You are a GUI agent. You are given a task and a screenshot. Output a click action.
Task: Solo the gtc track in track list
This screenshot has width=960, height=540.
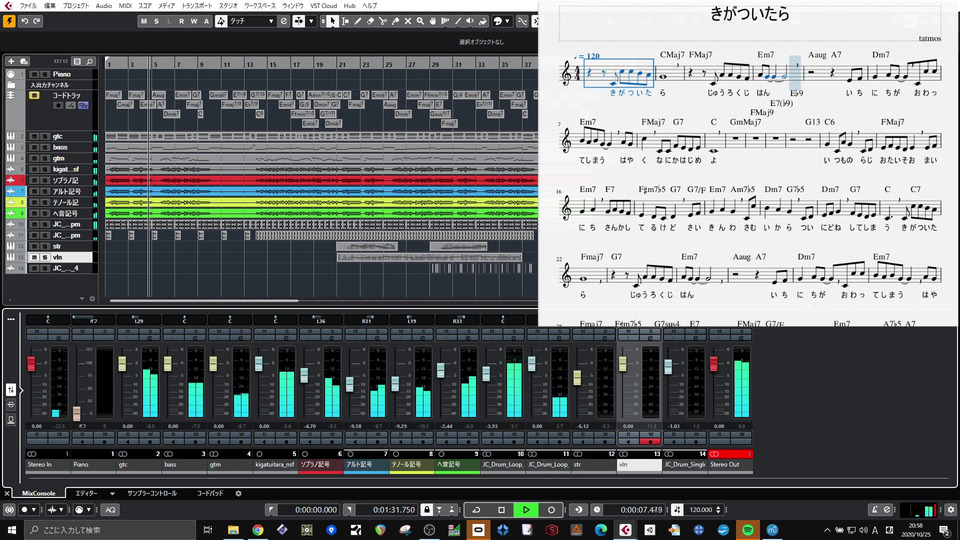pyautogui.click(x=44, y=137)
